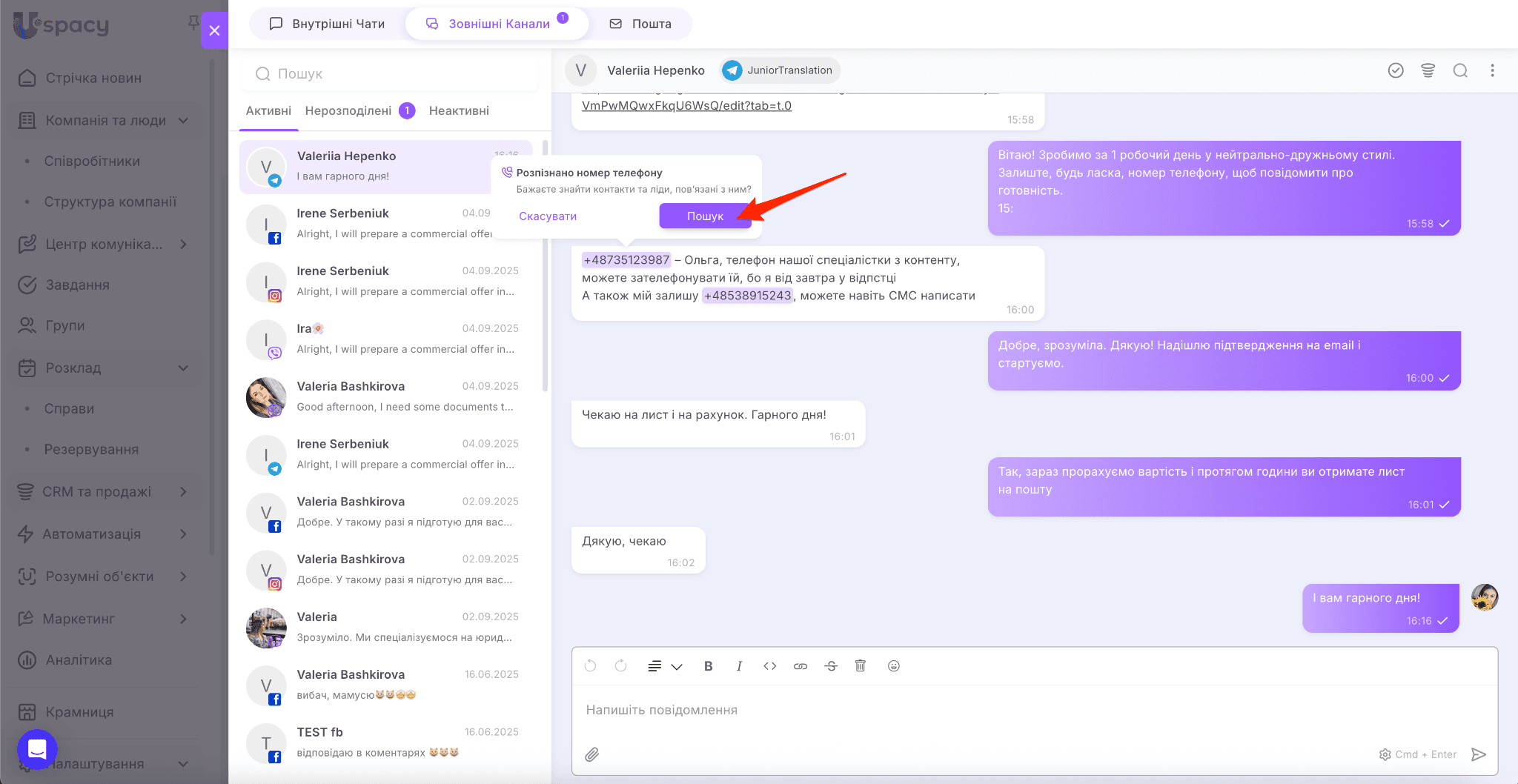Click the search icon in chat header
Screen dimensions: 1518x784
click(1460, 70)
